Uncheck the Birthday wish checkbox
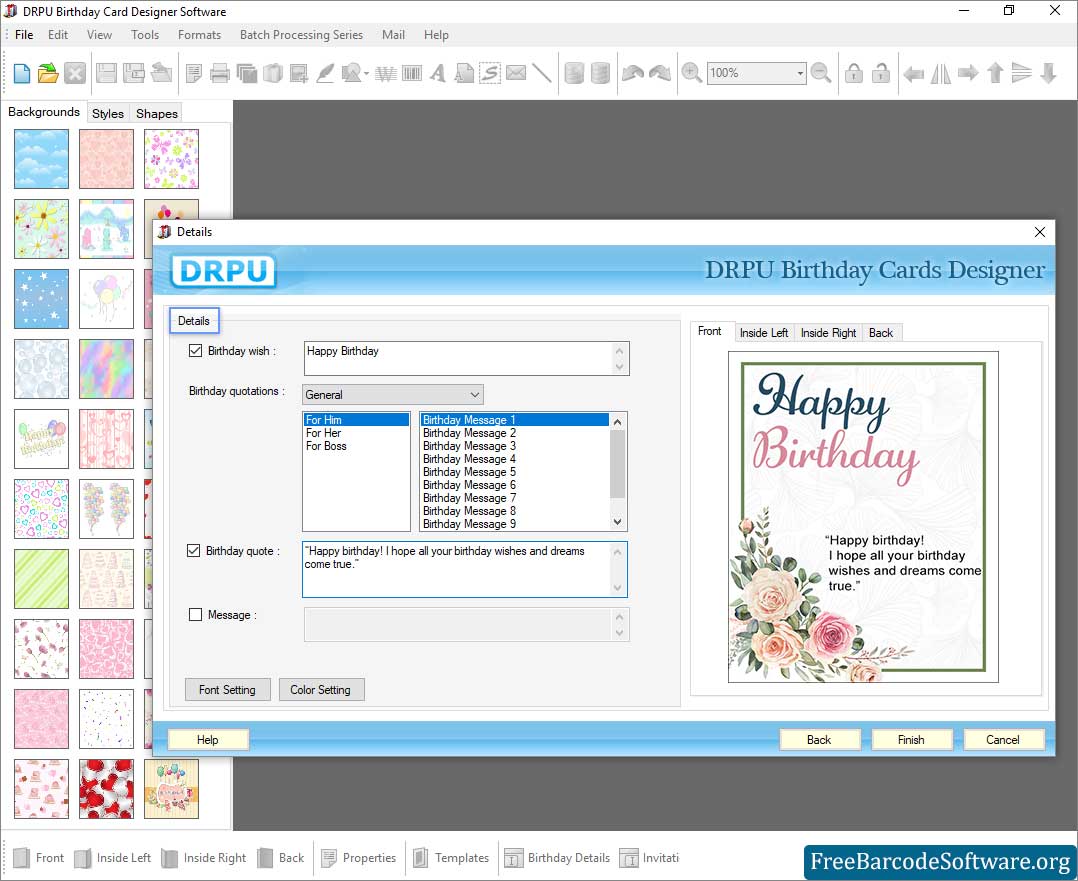The height and width of the screenshot is (881, 1078). tap(195, 351)
